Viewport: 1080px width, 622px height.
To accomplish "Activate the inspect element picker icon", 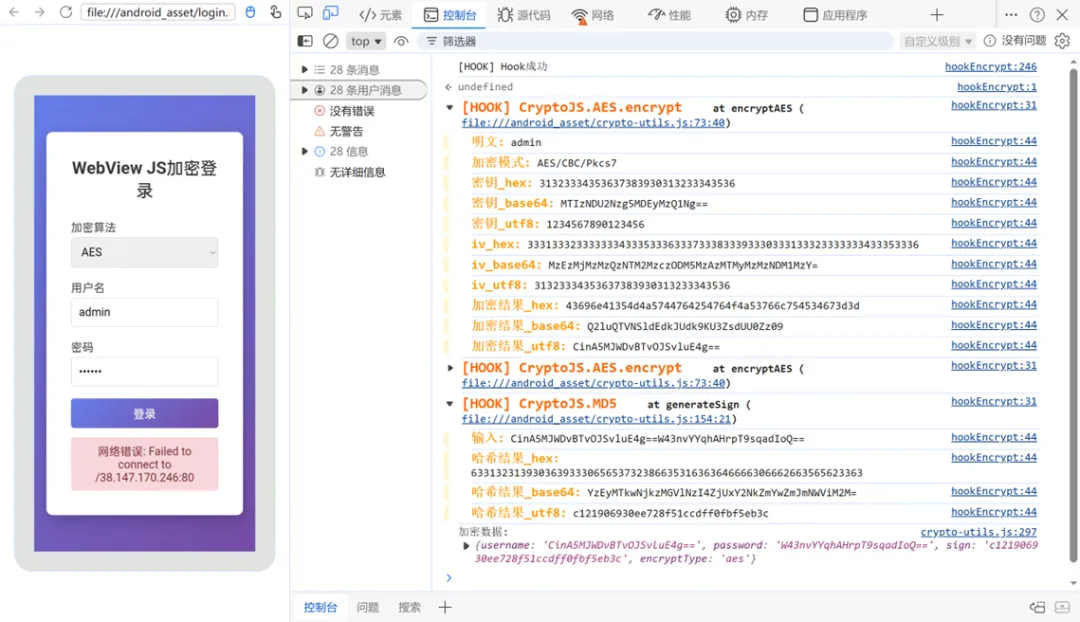I will [305, 14].
